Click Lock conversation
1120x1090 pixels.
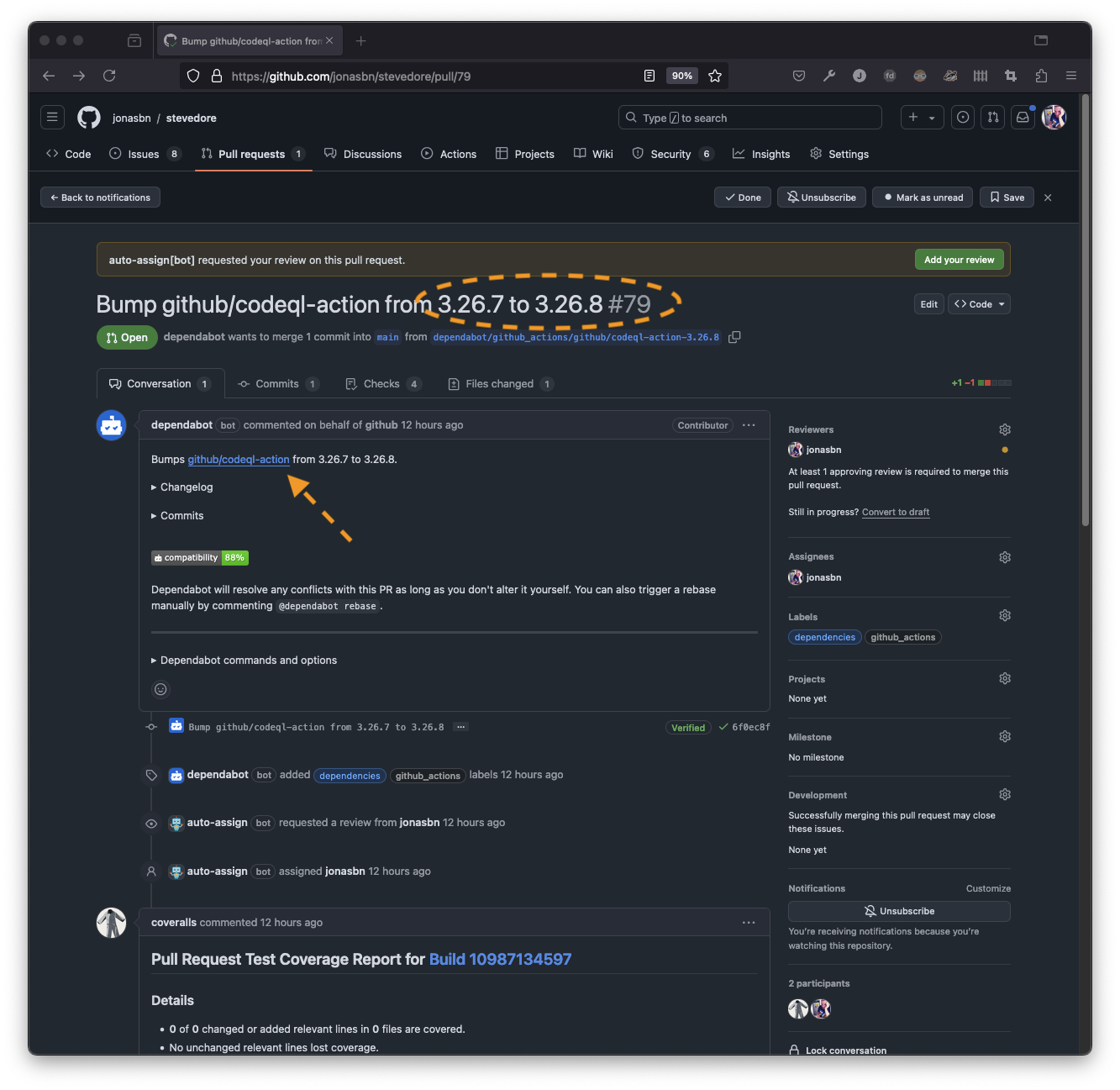[x=838, y=1050]
